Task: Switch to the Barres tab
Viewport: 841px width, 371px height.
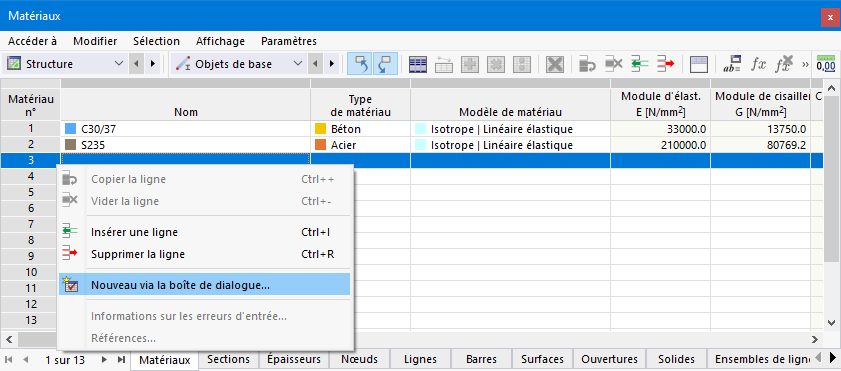Action: point(482,359)
